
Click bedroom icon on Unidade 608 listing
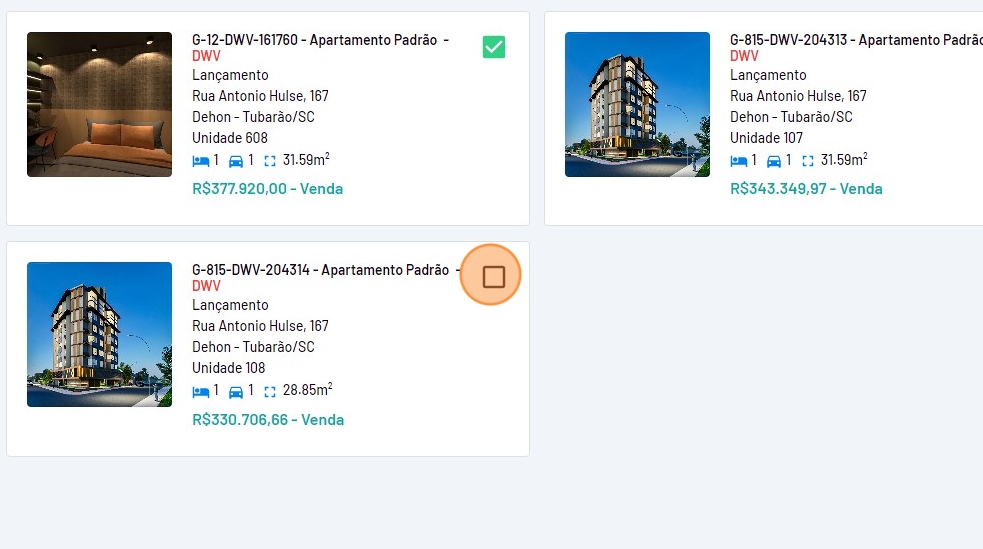[200, 160]
